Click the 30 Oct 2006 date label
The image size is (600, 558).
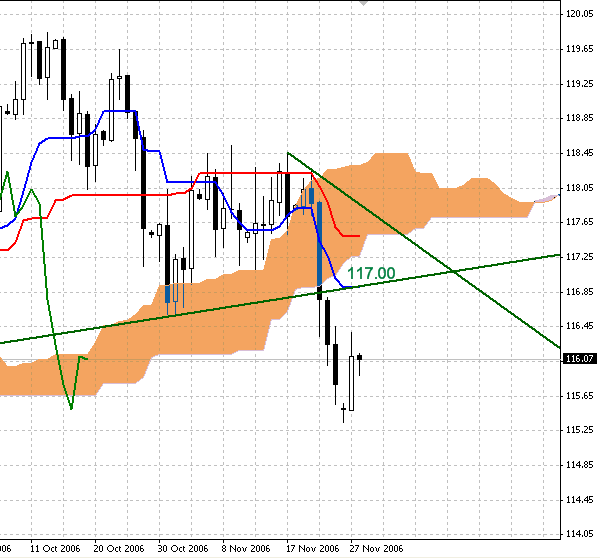click(x=183, y=549)
